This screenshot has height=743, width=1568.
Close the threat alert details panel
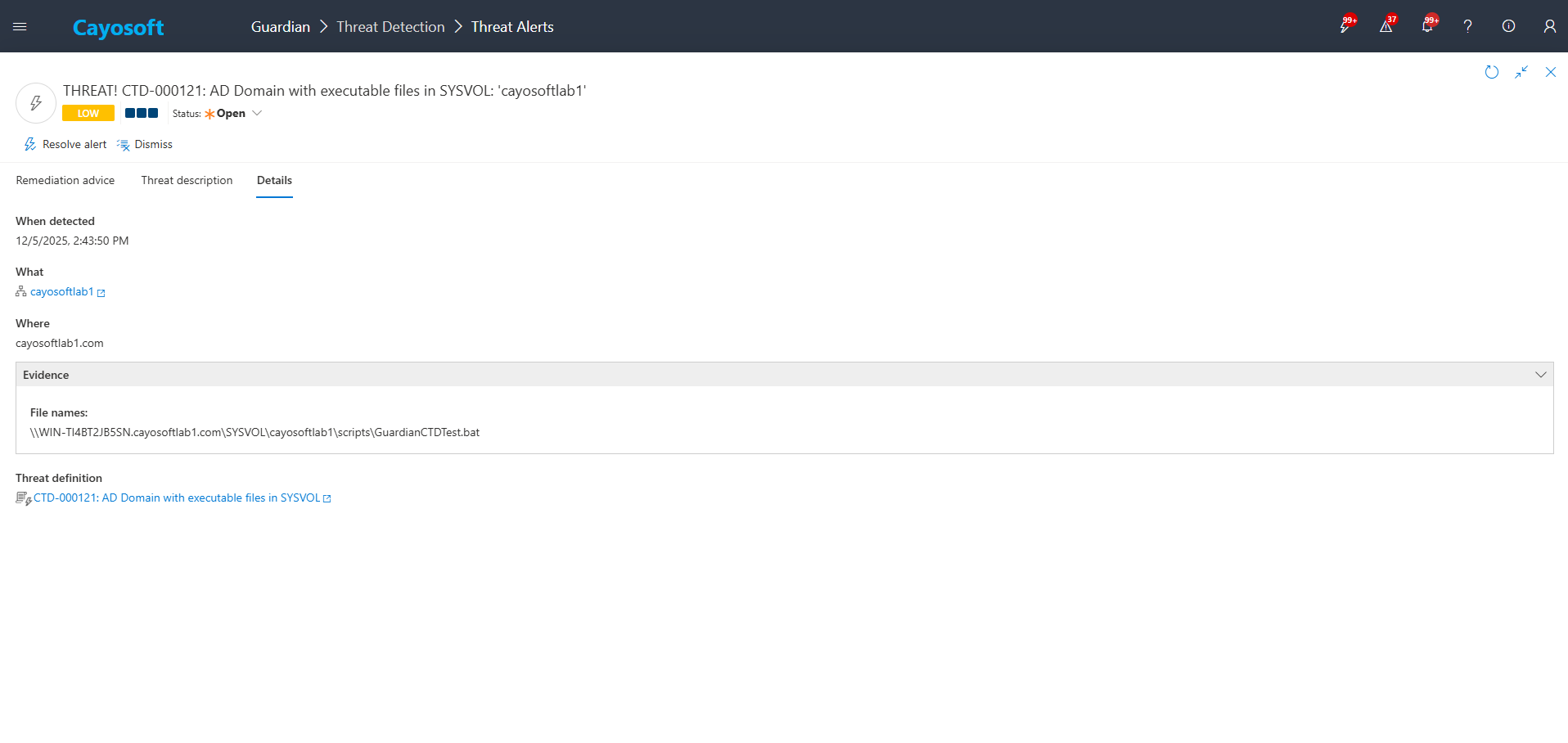tap(1550, 72)
